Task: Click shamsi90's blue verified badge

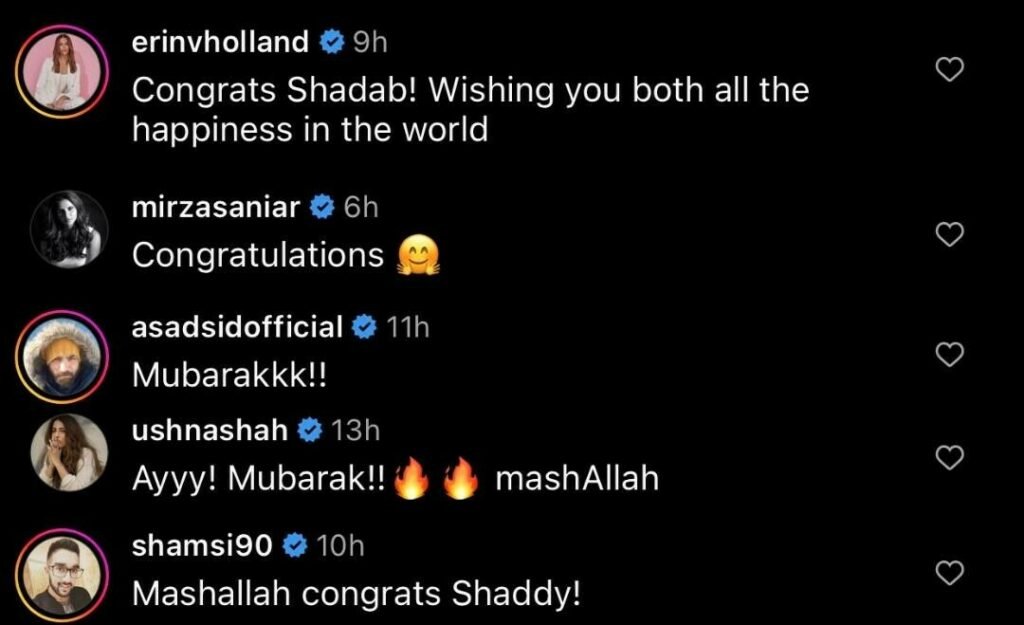Action: pyautogui.click(x=294, y=545)
